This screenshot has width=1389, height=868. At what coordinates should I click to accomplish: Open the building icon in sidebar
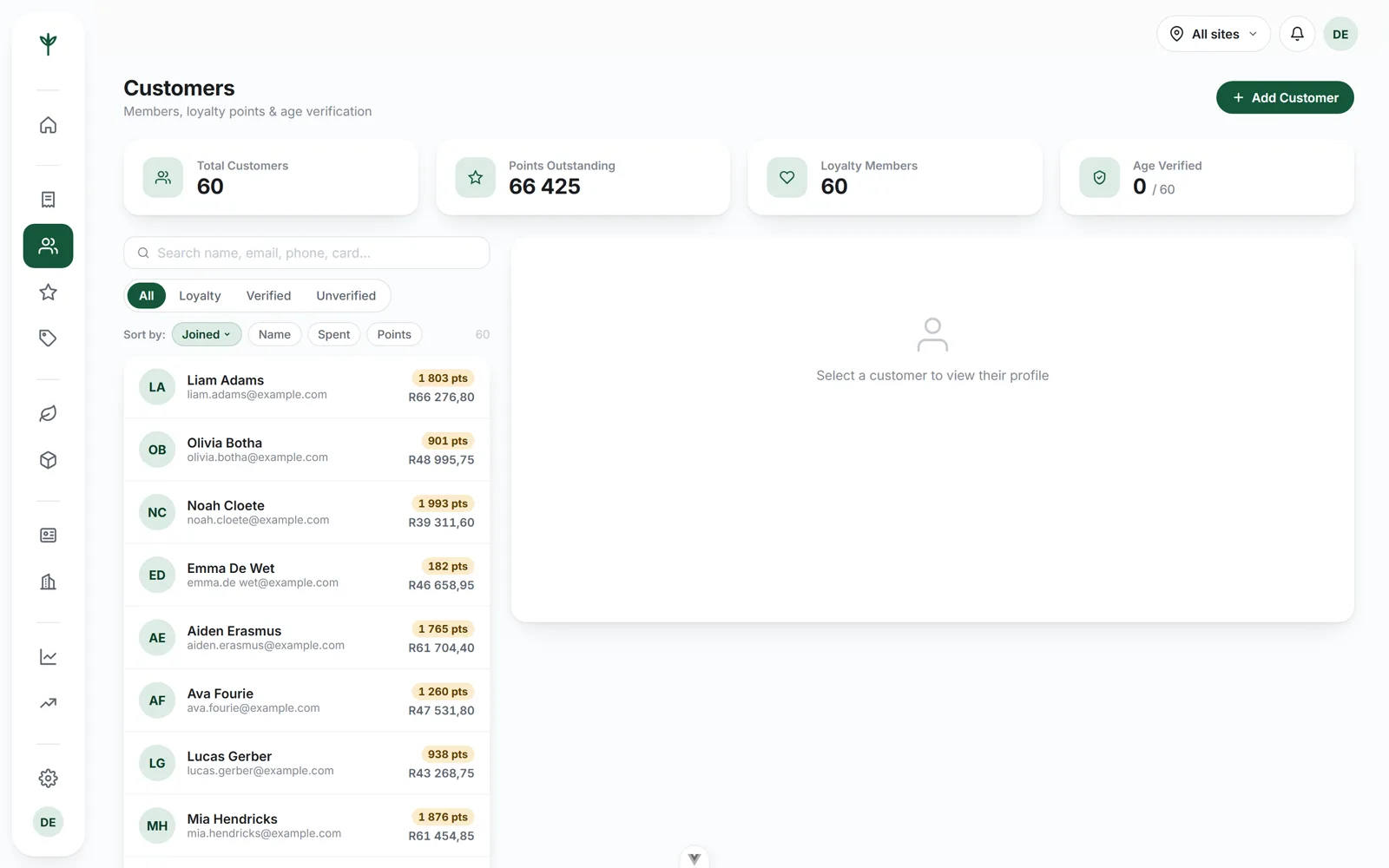point(48,582)
